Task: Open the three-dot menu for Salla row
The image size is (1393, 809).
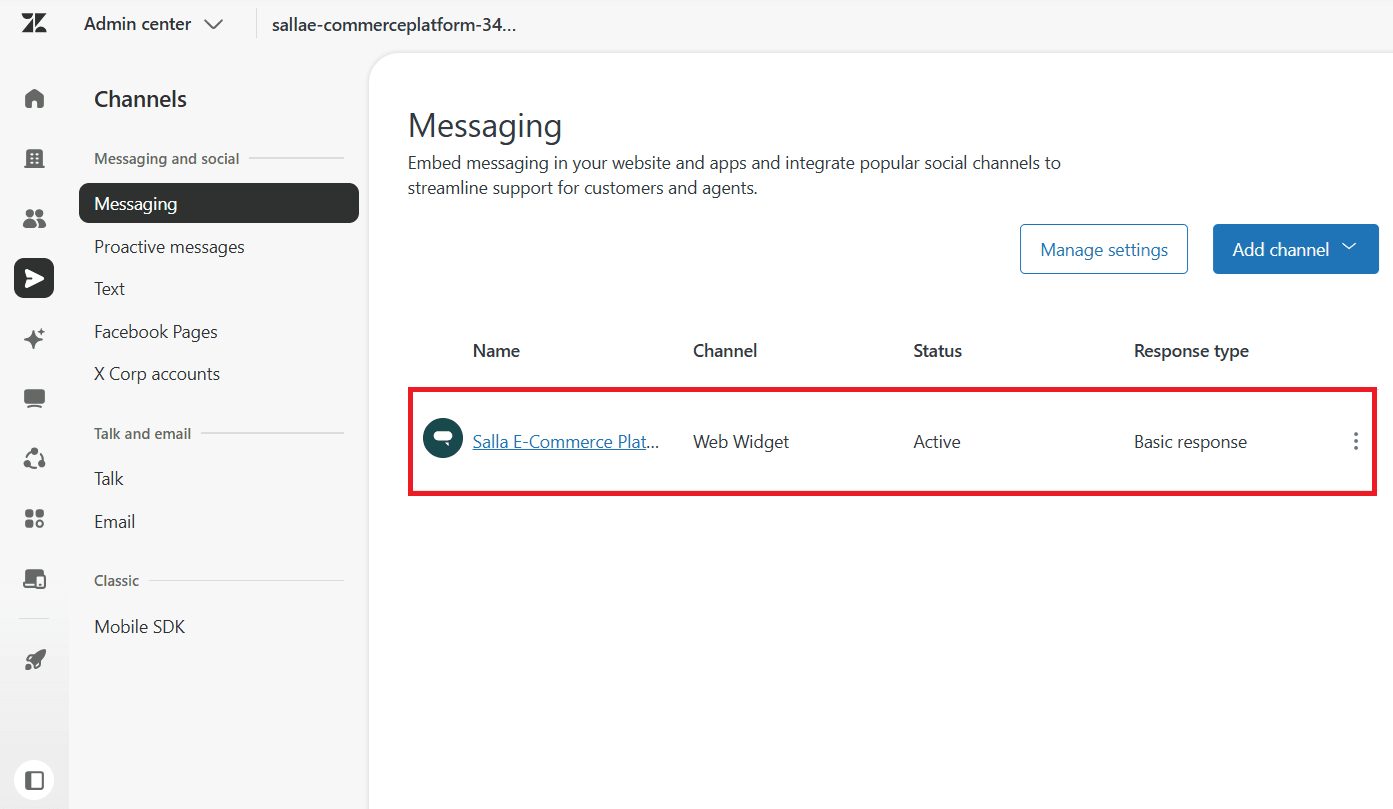Action: (1355, 441)
